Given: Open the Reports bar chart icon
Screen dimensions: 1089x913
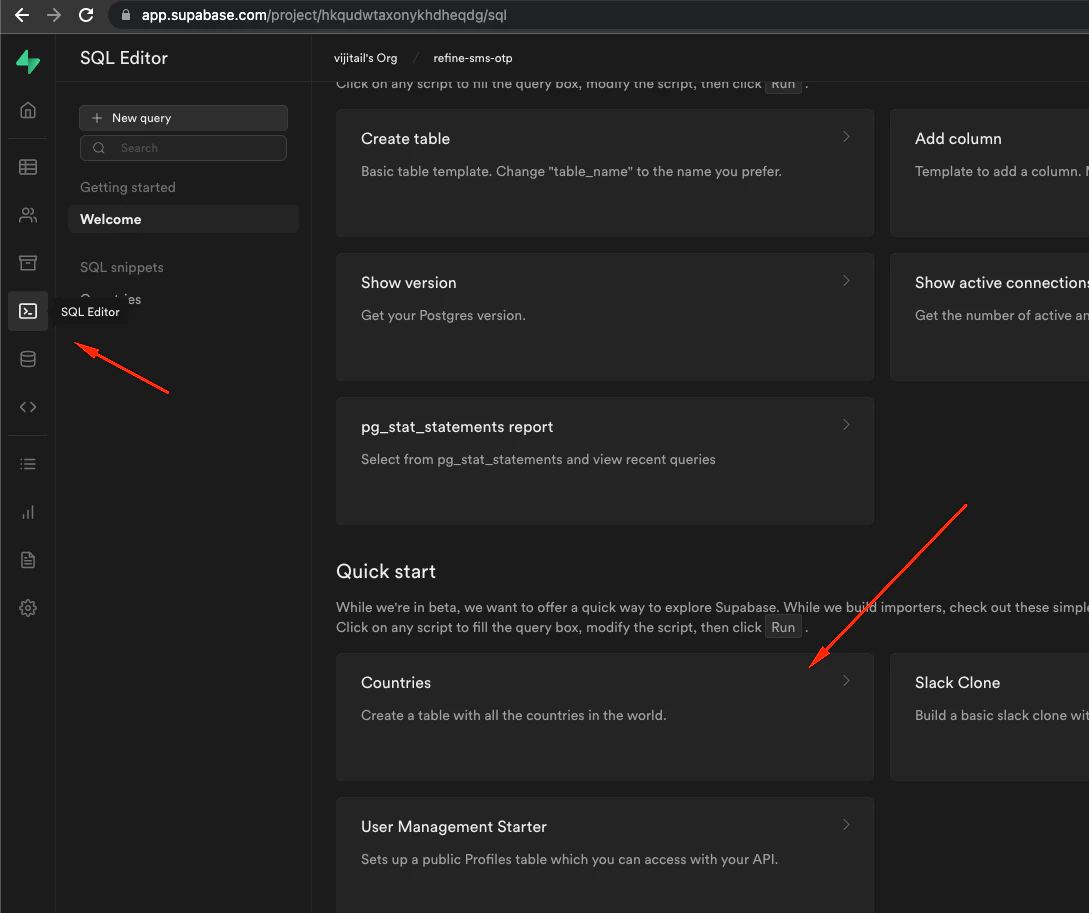Looking at the screenshot, I should (28, 512).
